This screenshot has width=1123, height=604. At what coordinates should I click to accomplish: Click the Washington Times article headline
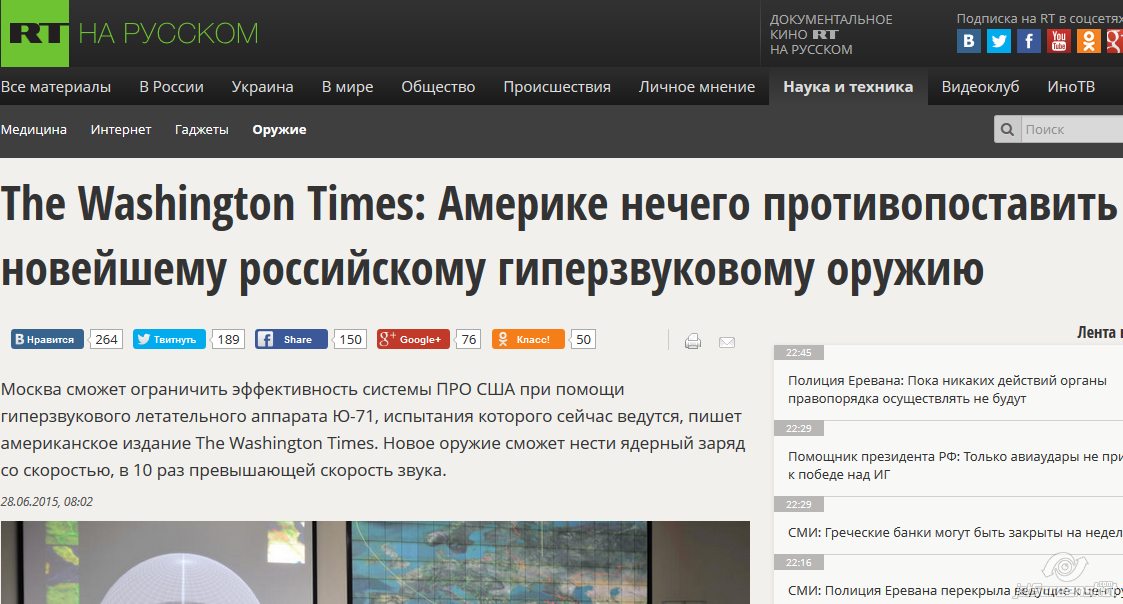[x=559, y=236]
